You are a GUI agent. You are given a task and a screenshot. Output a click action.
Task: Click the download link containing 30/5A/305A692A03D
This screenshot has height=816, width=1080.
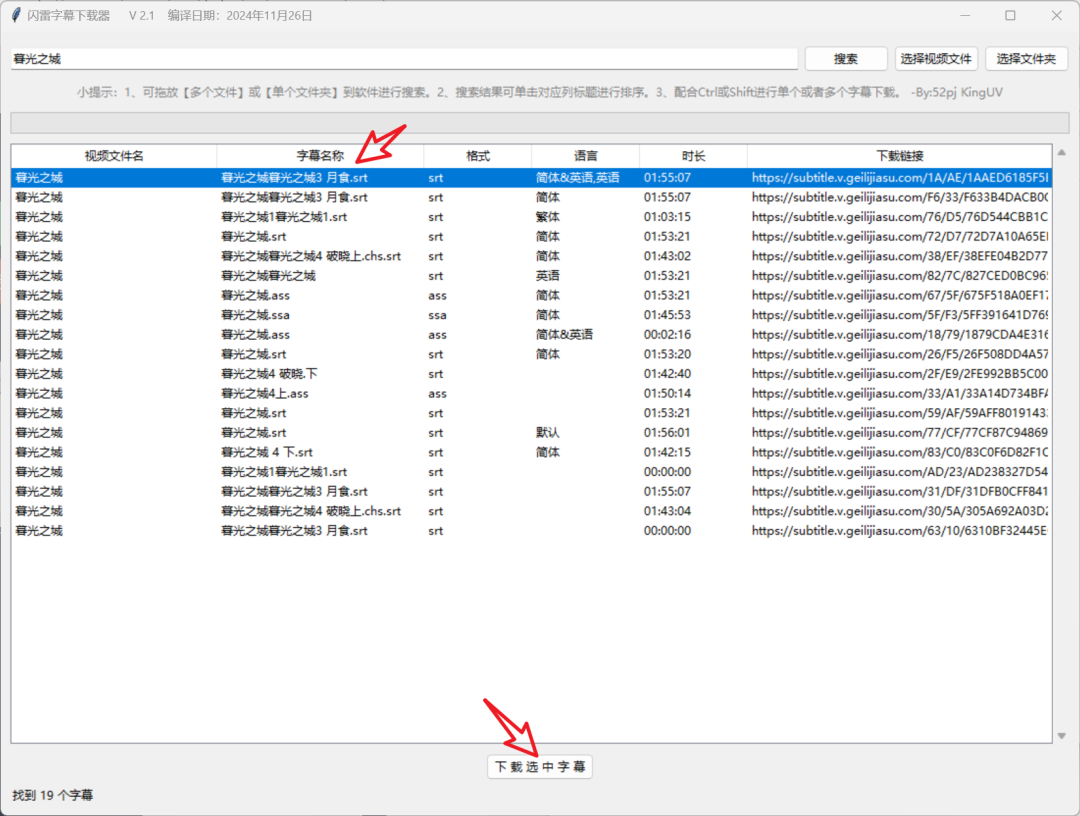pyautogui.click(x=900, y=512)
